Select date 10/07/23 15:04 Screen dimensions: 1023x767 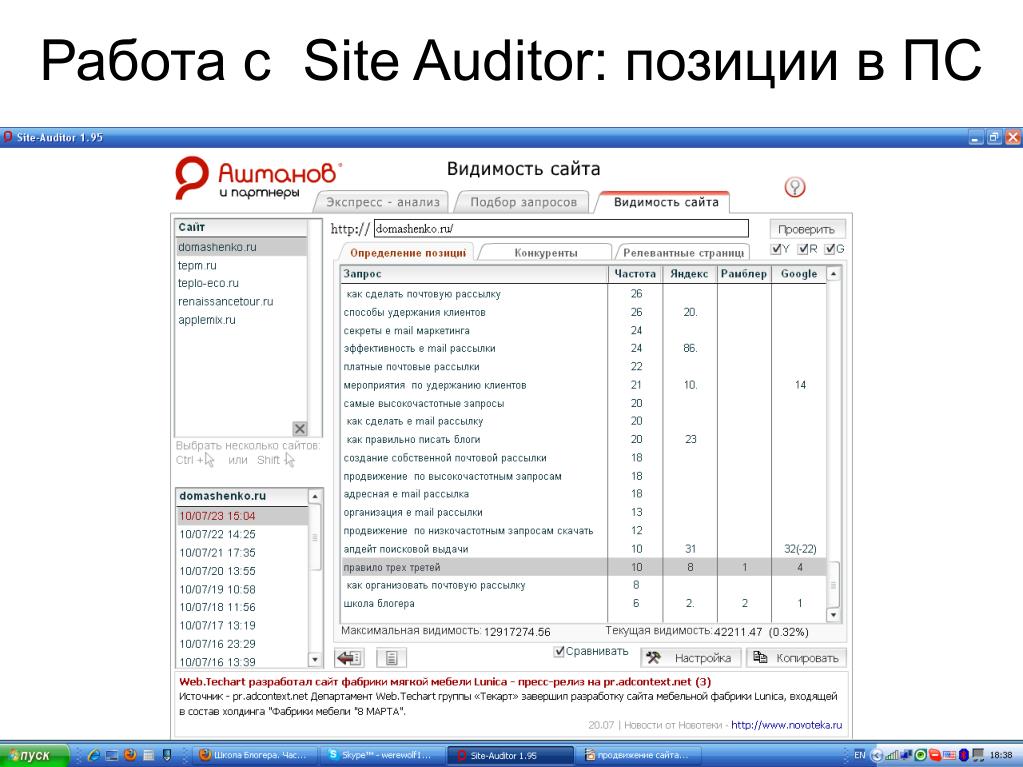tap(242, 516)
